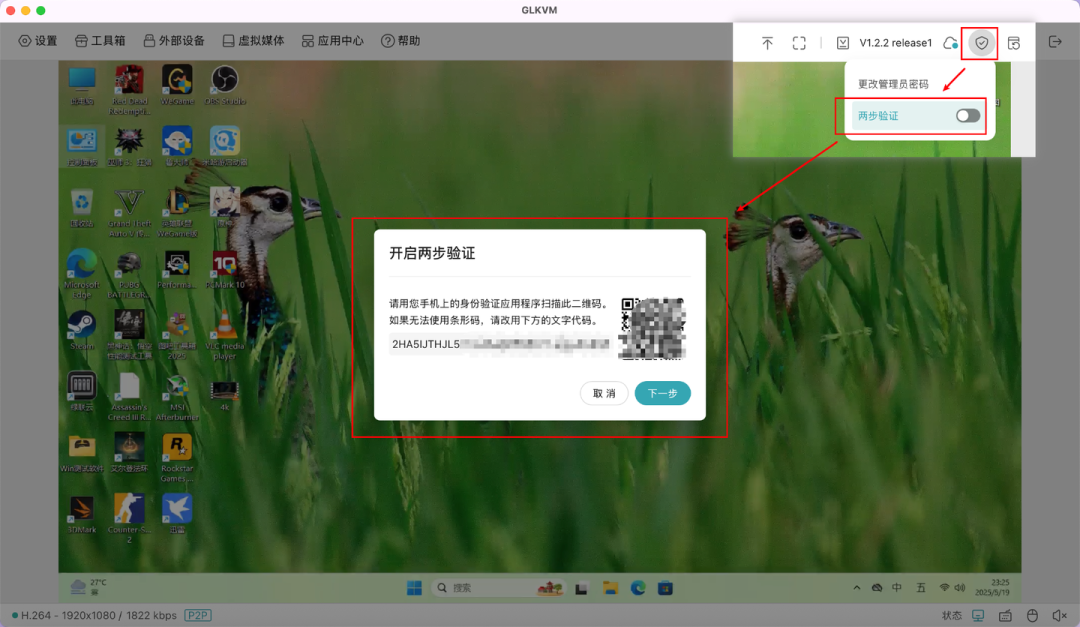Click the cloud connection status icon

coord(950,43)
